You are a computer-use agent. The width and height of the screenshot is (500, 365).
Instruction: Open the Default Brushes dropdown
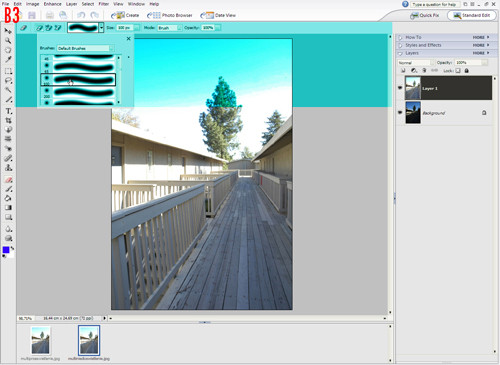(x=85, y=48)
